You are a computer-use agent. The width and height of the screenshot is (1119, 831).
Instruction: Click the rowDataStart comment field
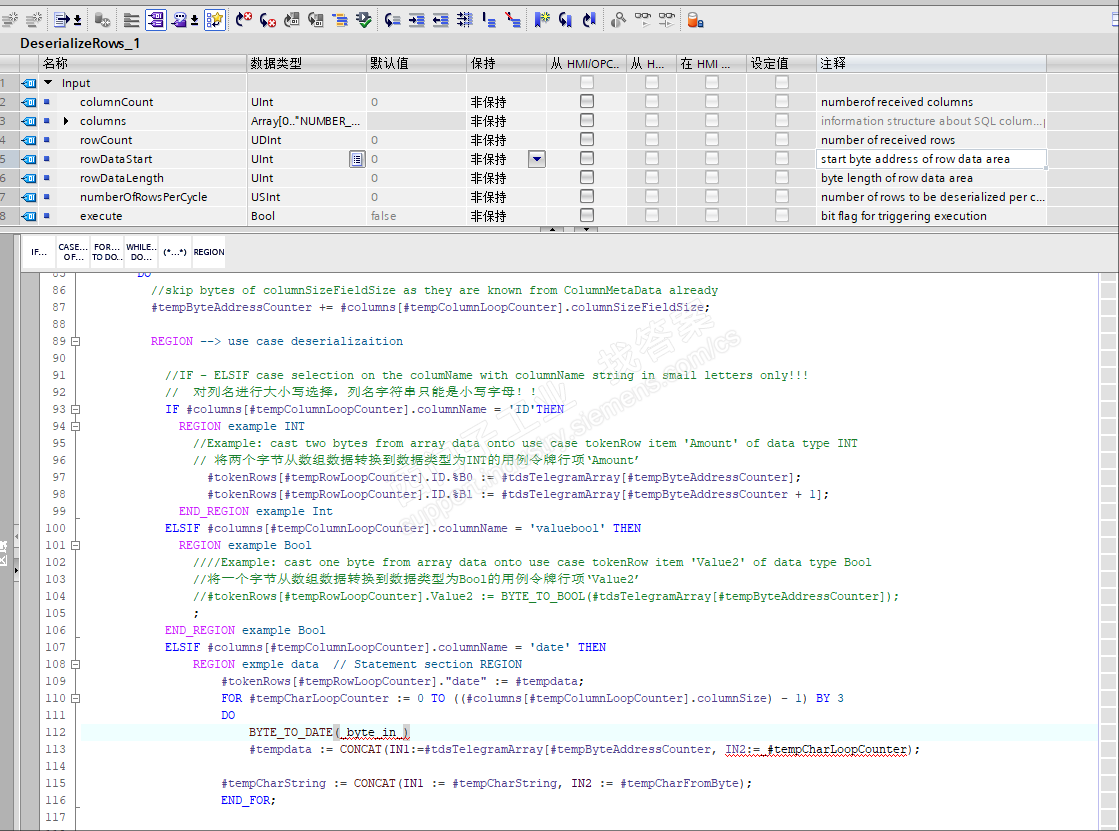pyautogui.click(x=930, y=159)
